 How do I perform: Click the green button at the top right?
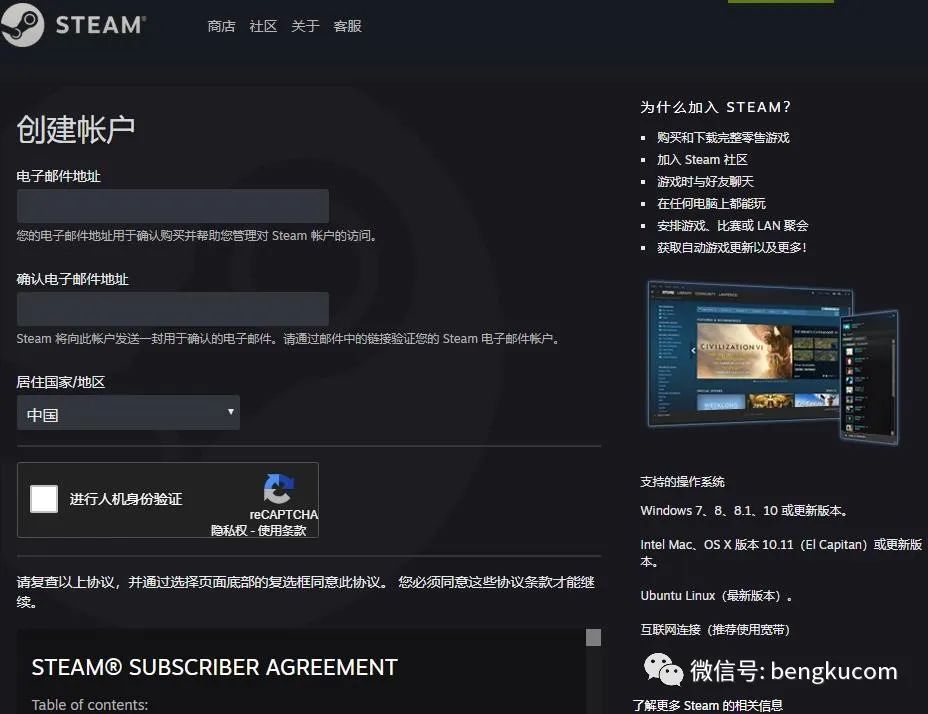tap(781, 1)
